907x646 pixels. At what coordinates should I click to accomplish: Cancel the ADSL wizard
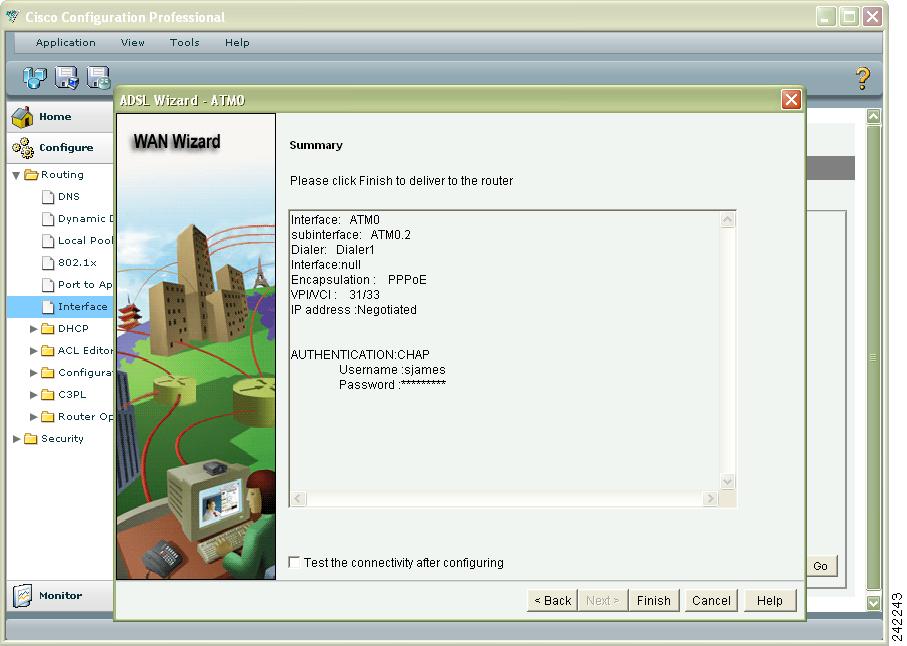point(711,600)
